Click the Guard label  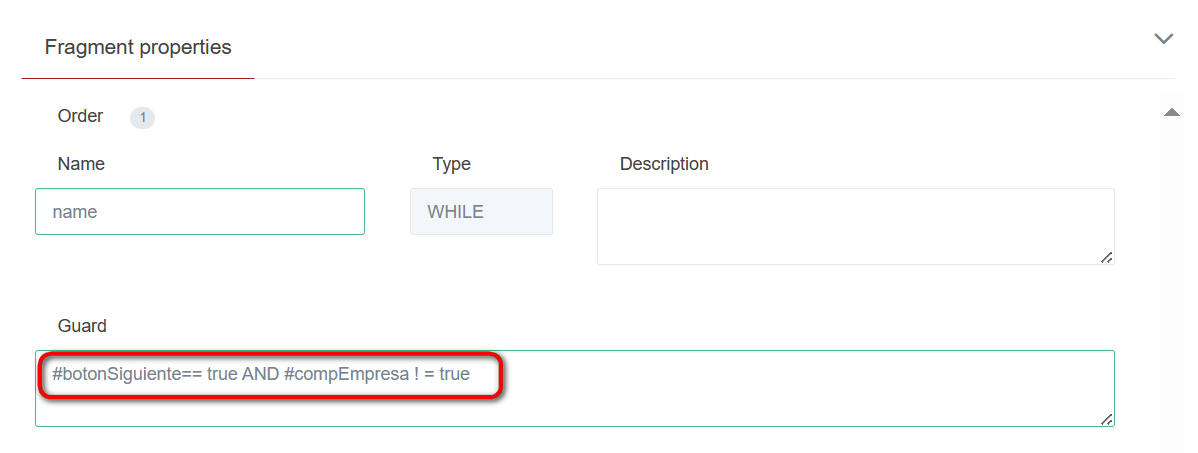(x=82, y=326)
